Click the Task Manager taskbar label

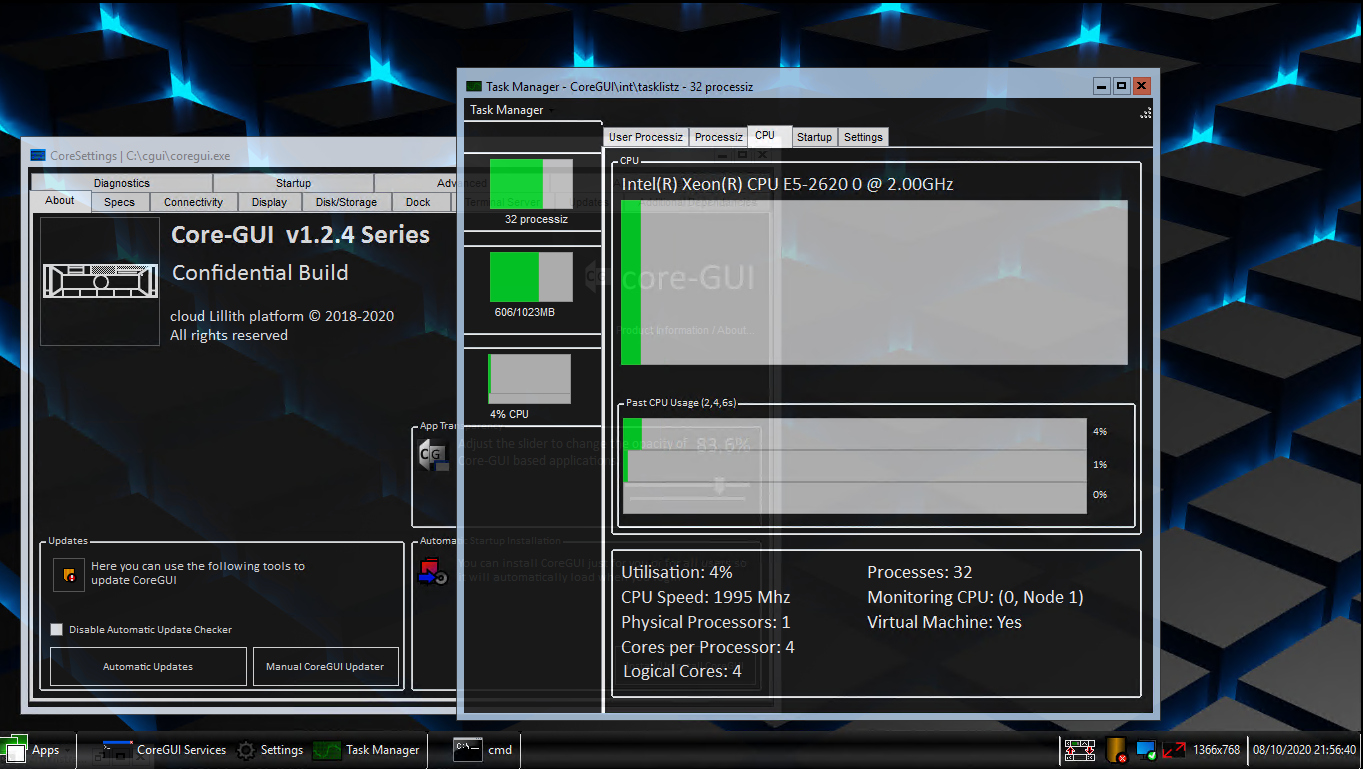(382, 750)
